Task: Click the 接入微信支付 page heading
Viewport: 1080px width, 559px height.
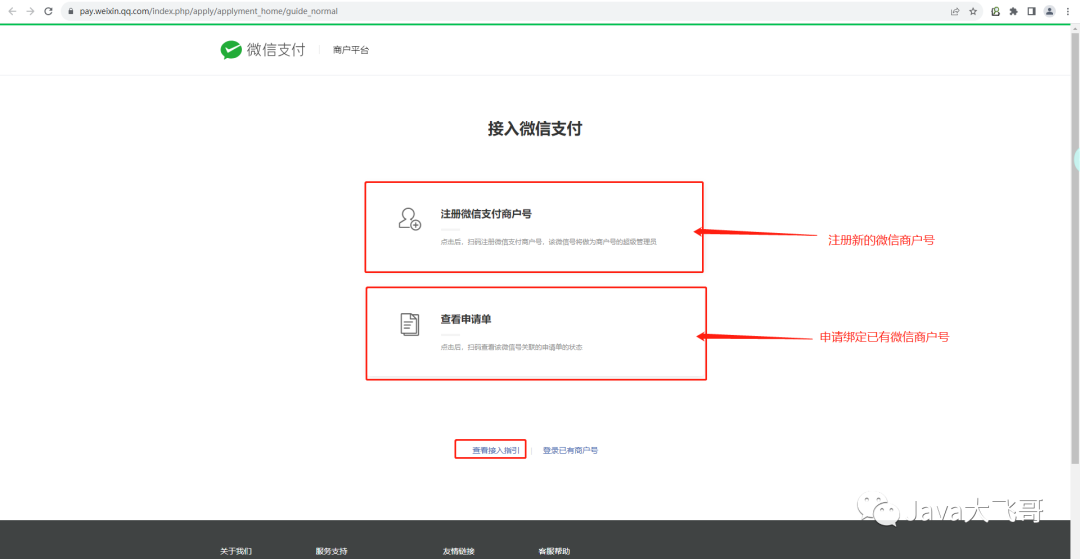Action: click(534, 129)
